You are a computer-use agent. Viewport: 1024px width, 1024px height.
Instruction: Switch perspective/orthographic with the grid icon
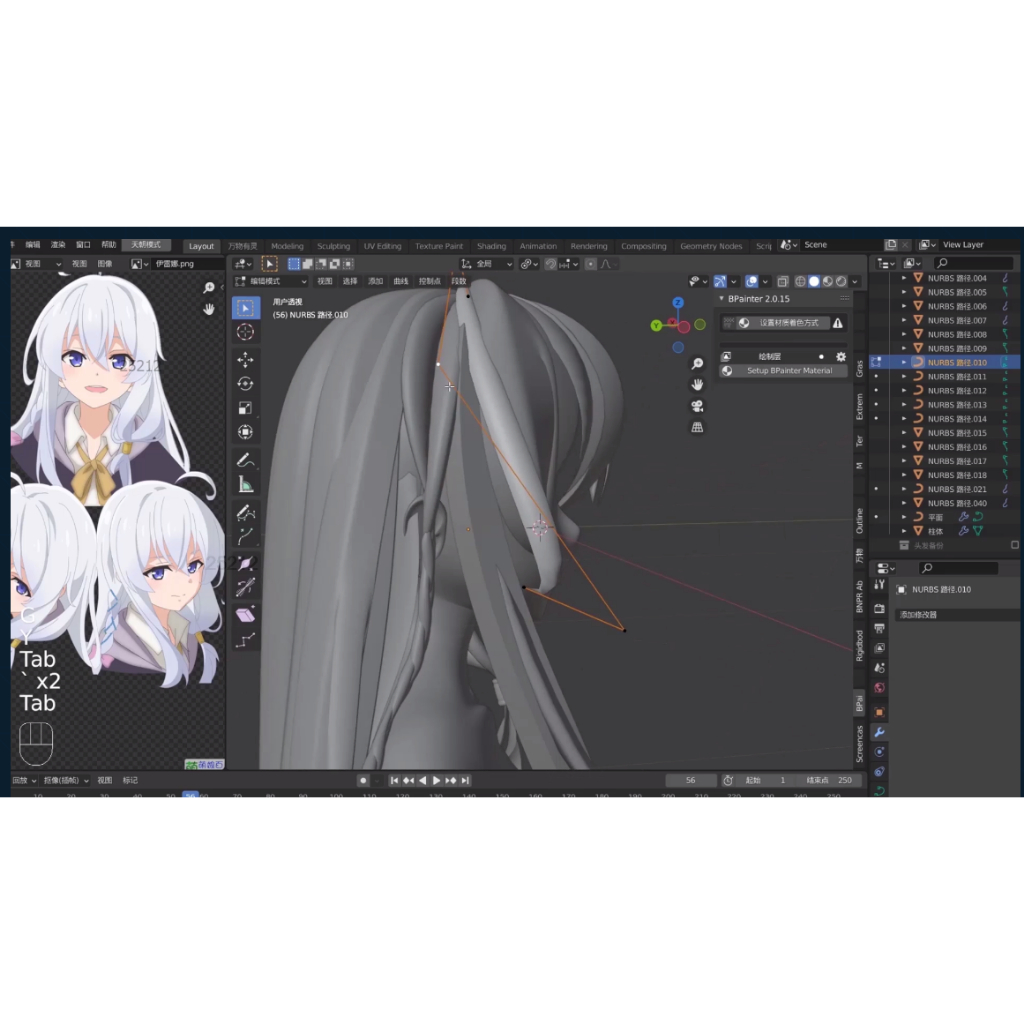[x=697, y=427]
